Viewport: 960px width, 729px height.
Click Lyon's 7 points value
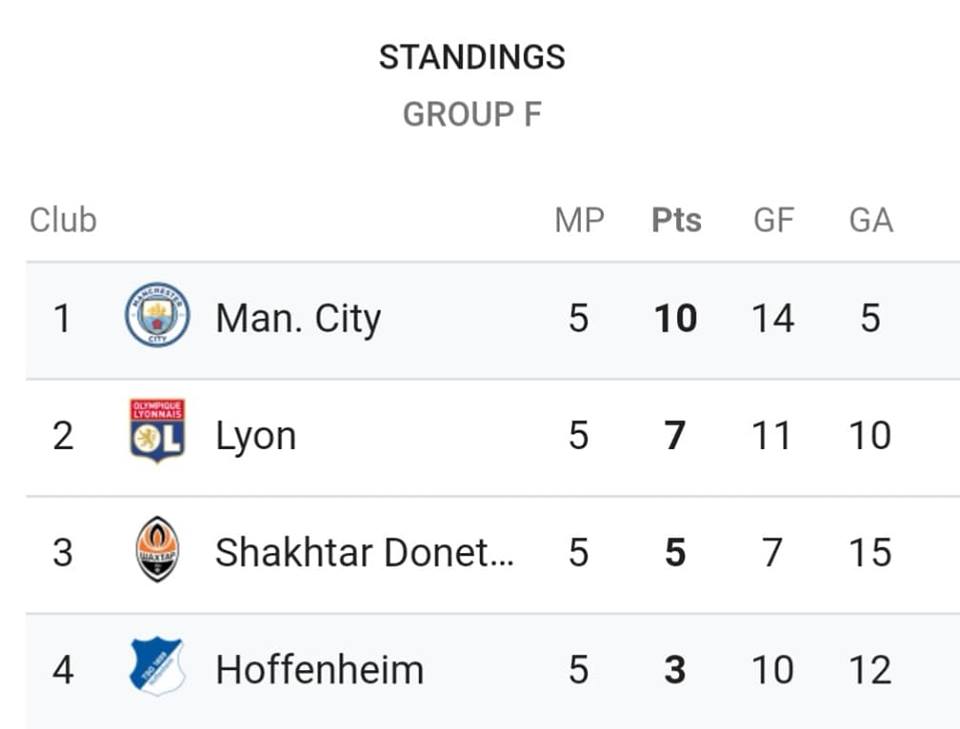pyautogui.click(x=675, y=436)
